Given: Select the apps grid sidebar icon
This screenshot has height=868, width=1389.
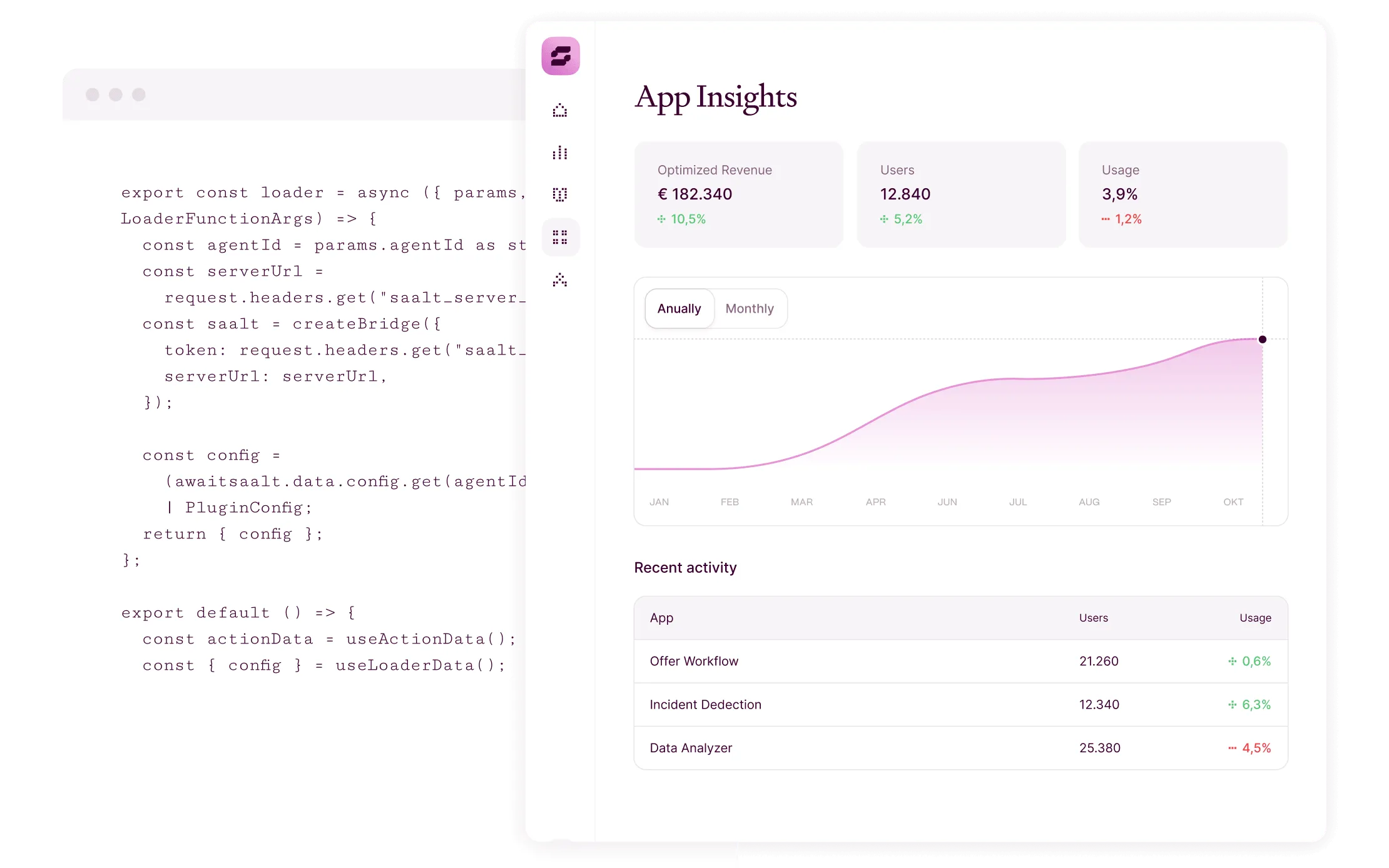Looking at the screenshot, I should click(x=560, y=237).
